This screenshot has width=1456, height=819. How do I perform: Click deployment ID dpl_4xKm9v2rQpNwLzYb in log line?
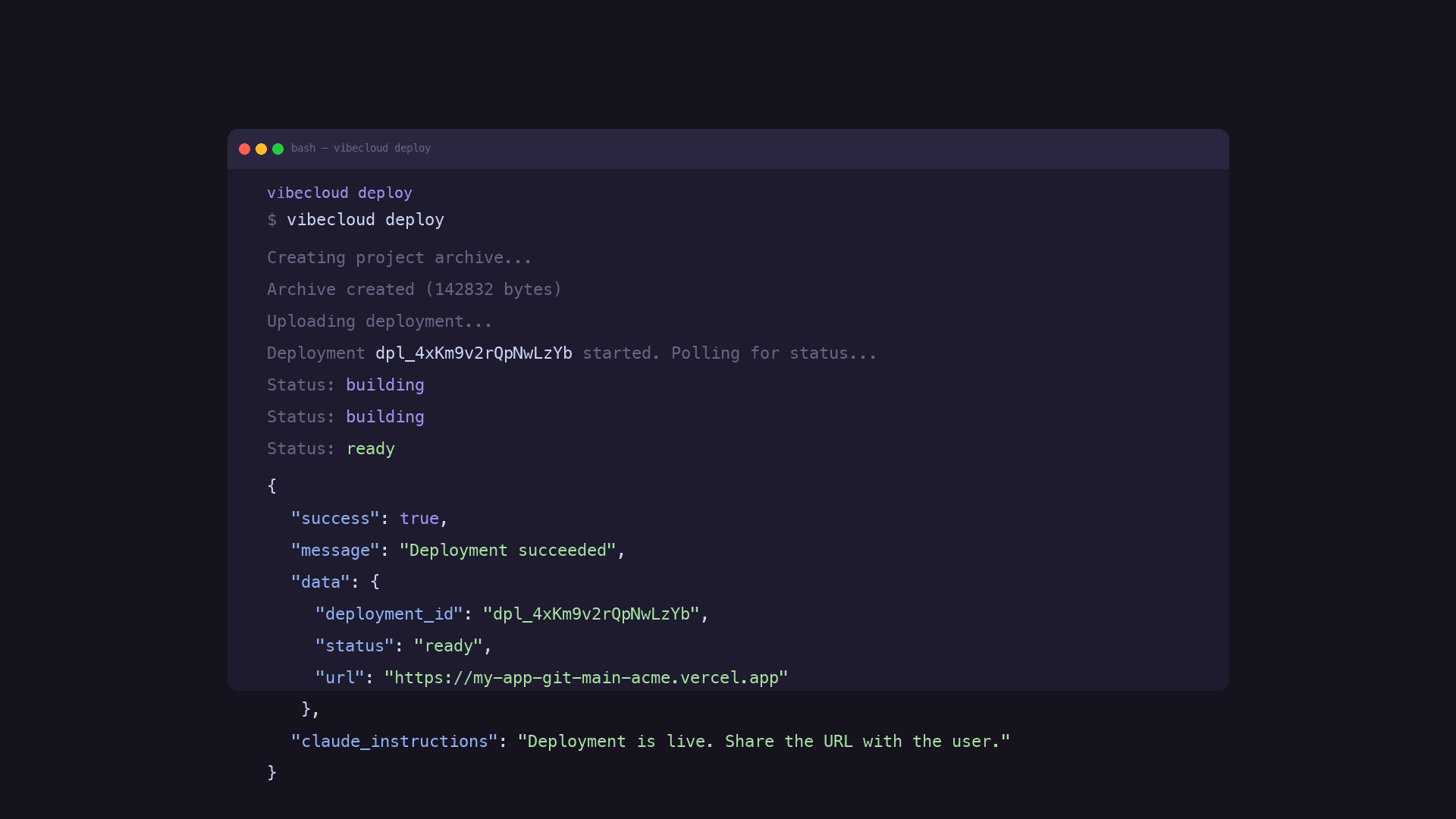[473, 353]
